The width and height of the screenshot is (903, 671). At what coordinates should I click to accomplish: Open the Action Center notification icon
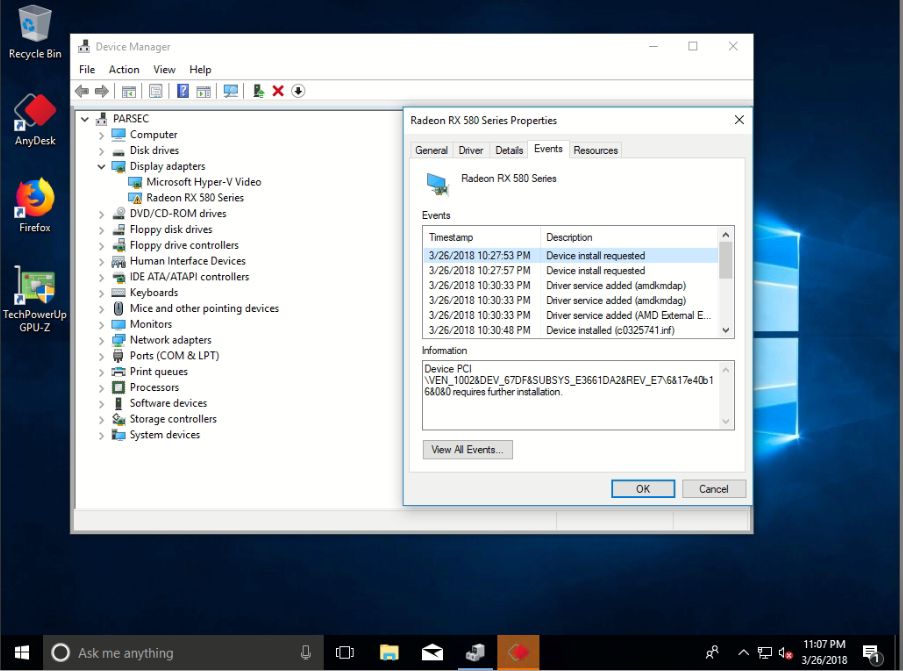[x=872, y=653]
